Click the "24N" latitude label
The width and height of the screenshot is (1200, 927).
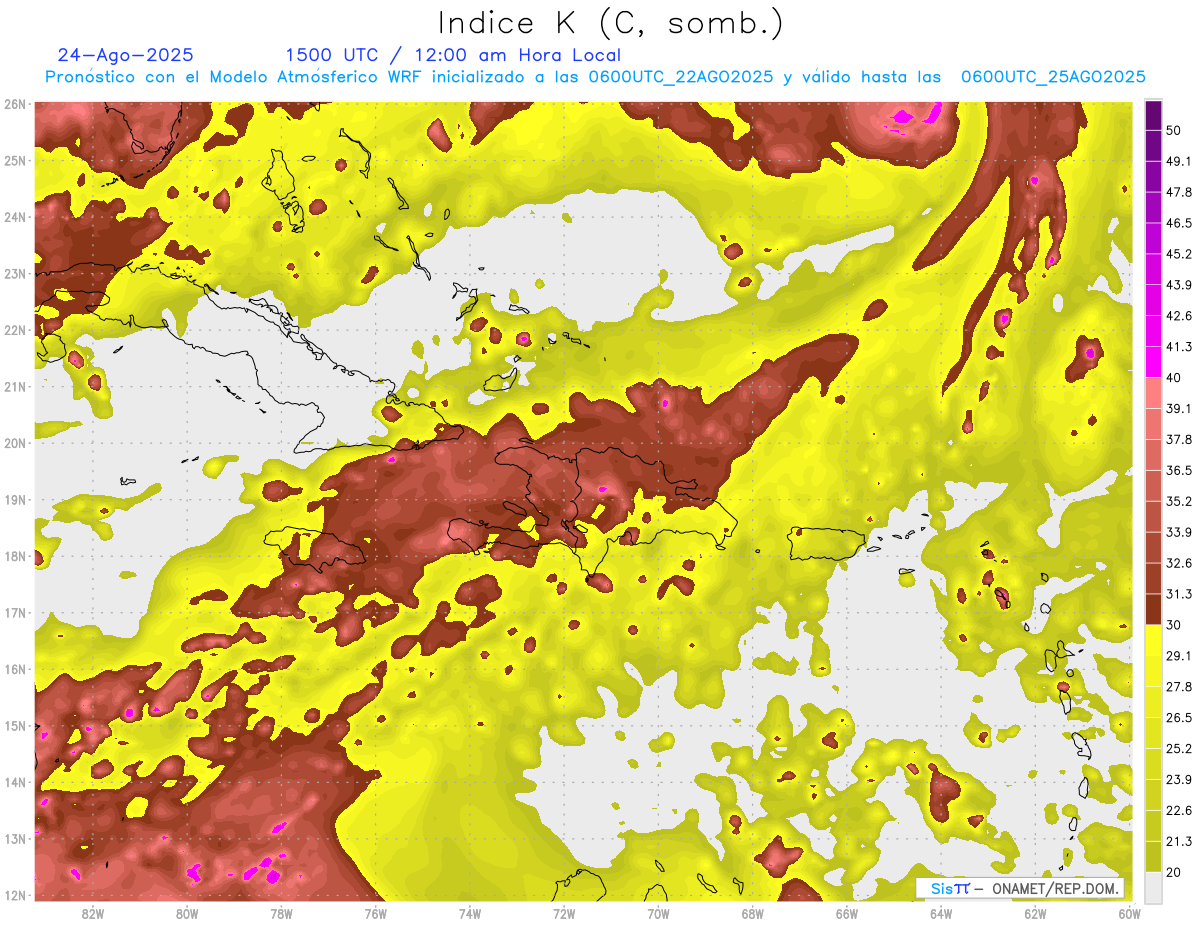click(14, 217)
